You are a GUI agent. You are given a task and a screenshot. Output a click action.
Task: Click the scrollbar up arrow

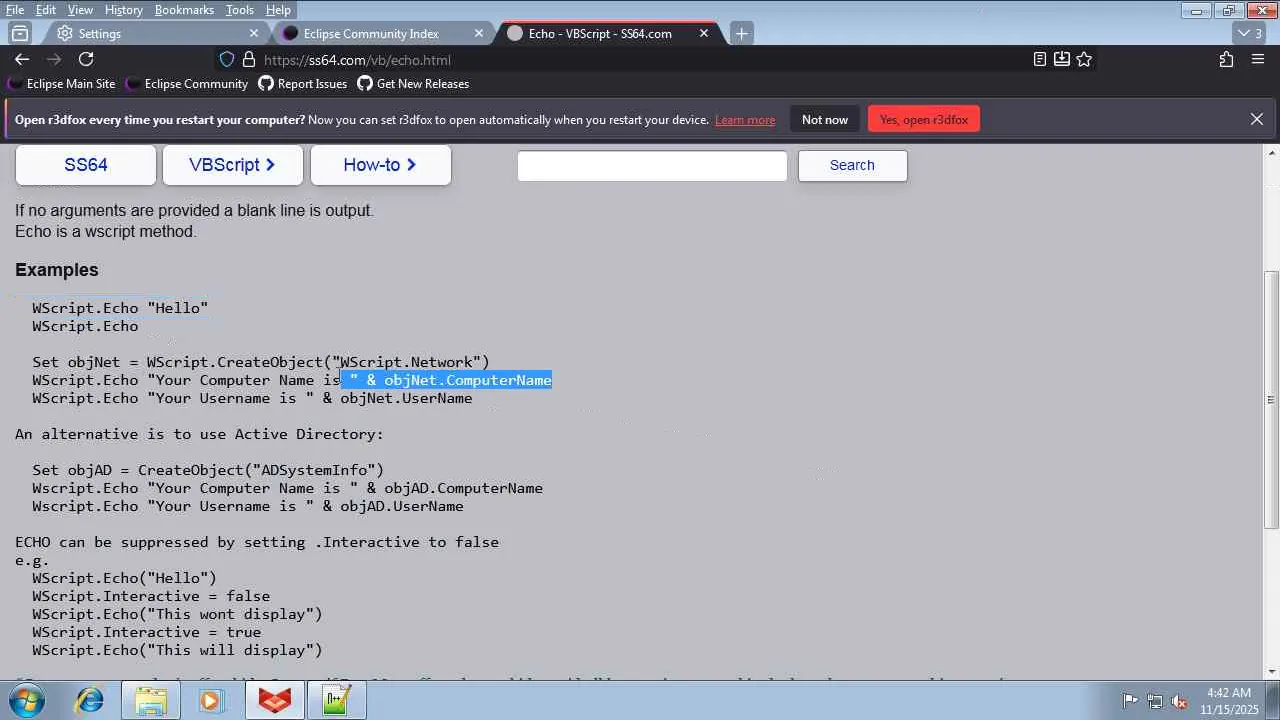tap(1272, 152)
